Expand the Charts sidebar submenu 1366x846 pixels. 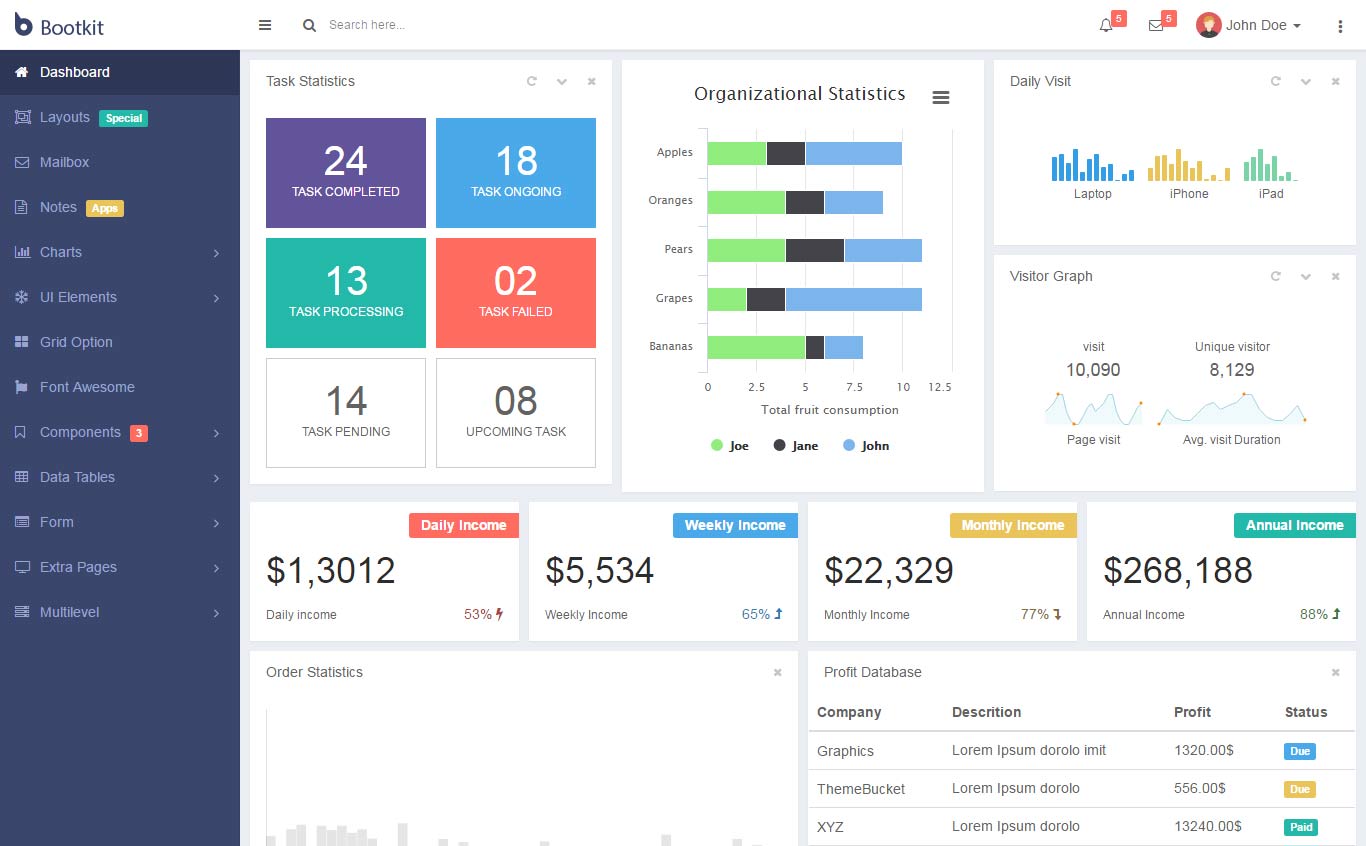(120, 252)
